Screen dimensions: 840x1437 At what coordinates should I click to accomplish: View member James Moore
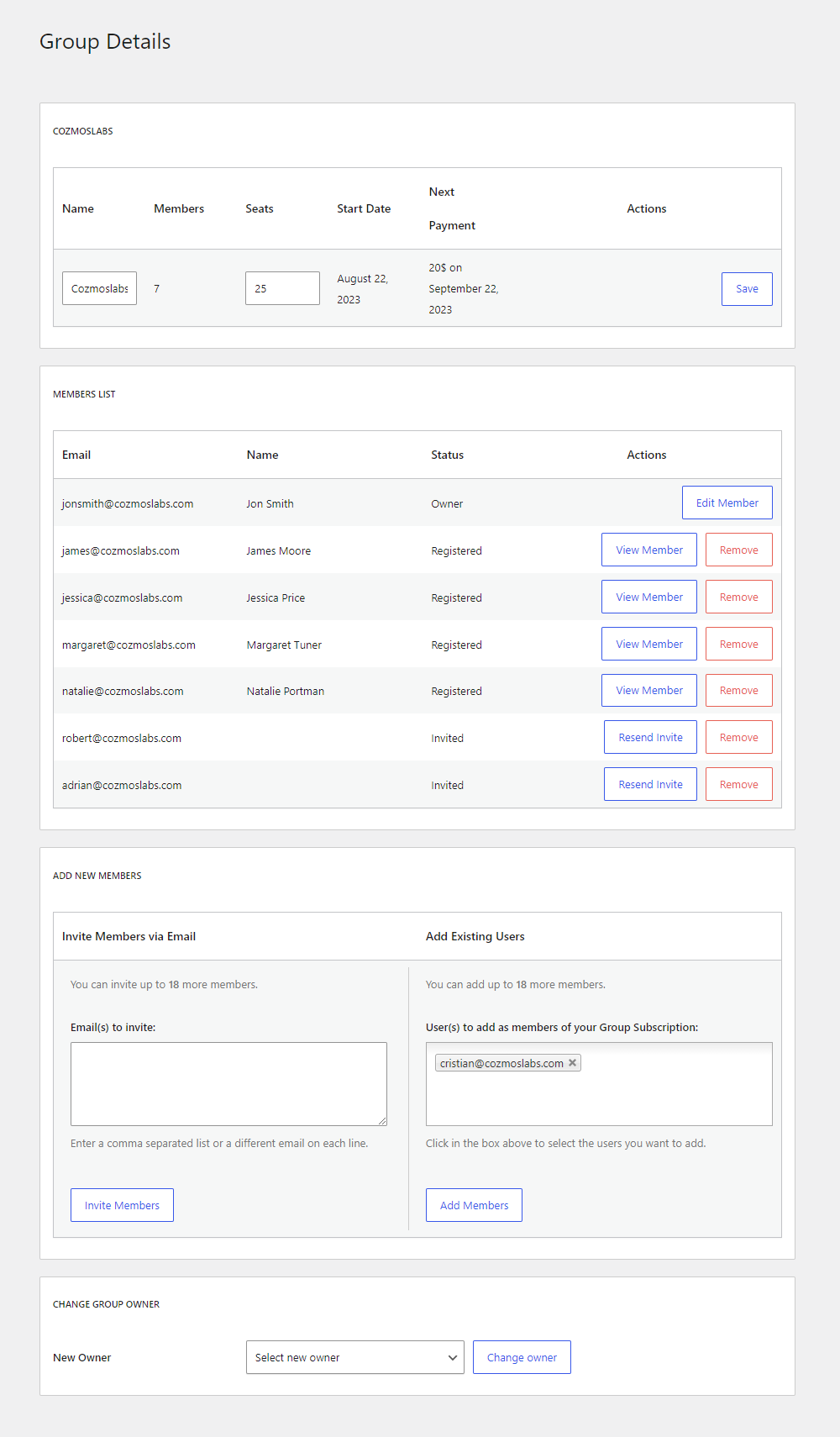coord(649,550)
